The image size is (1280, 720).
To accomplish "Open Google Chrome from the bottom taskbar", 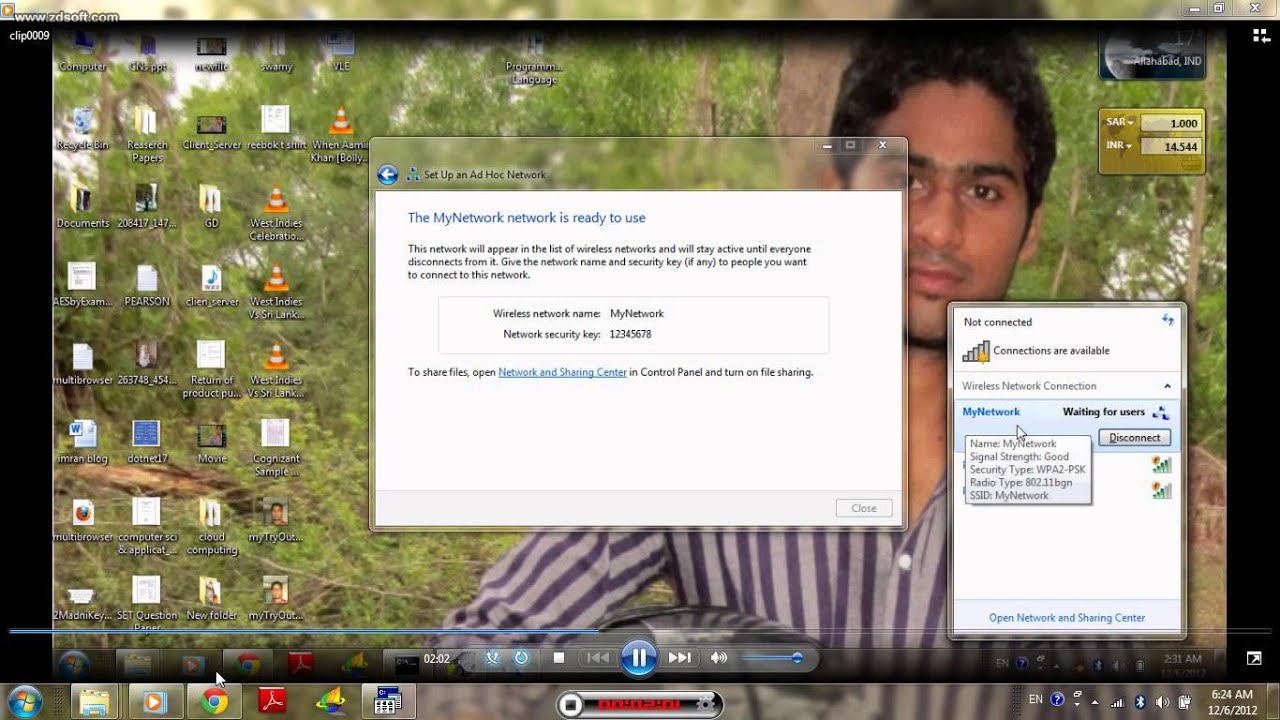I will [213, 702].
